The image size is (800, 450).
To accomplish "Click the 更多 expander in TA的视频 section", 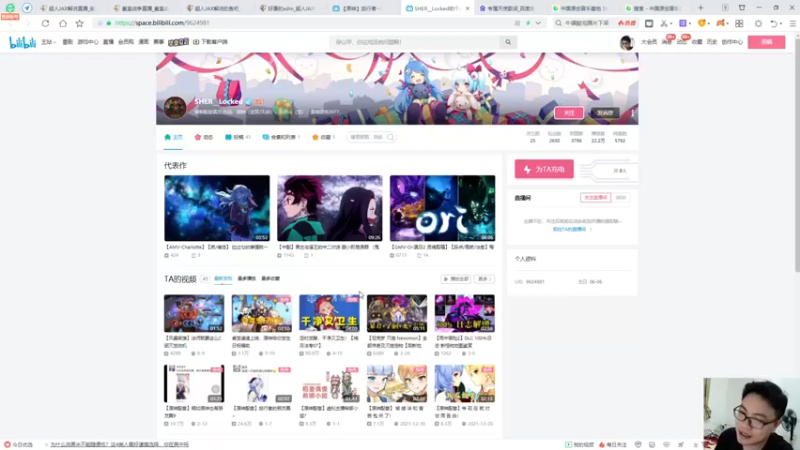I will pyautogui.click(x=484, y=279).
